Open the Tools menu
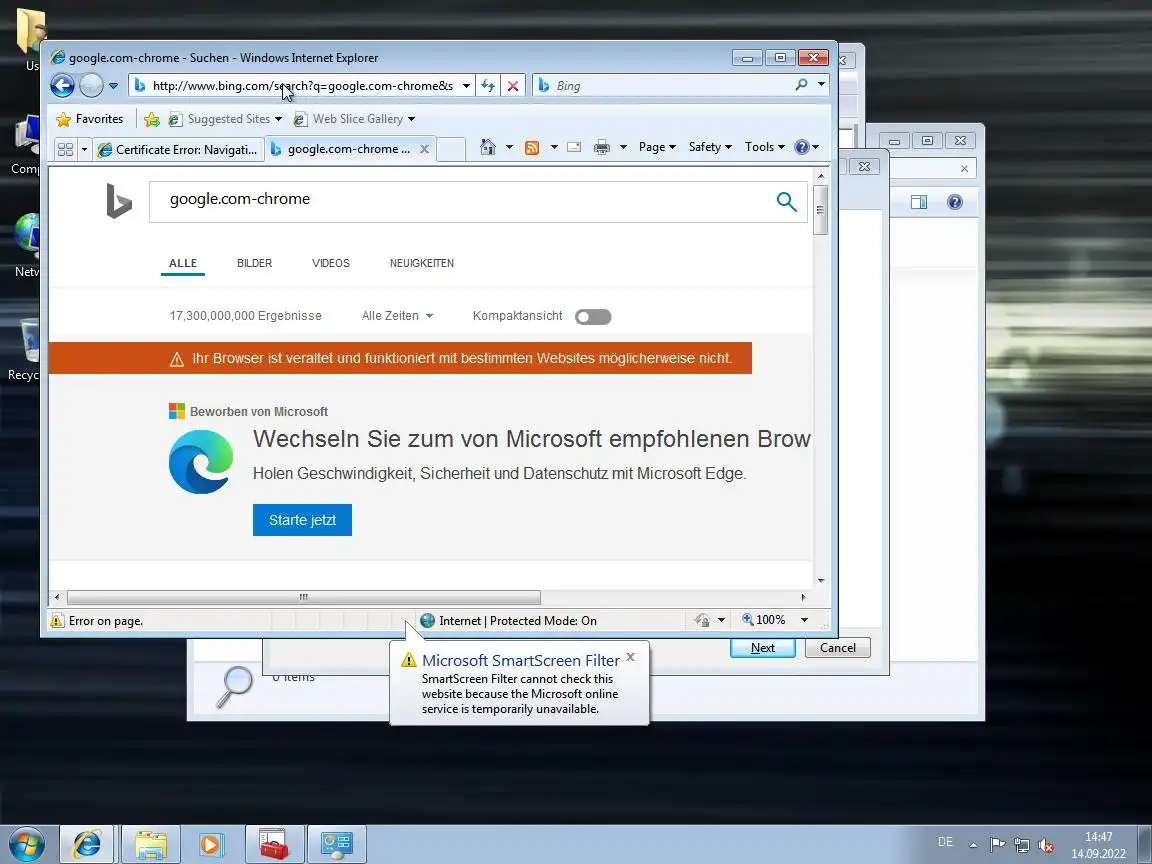Image resolution: width=1152 pixels, height=864 pixels. (764, 147)
